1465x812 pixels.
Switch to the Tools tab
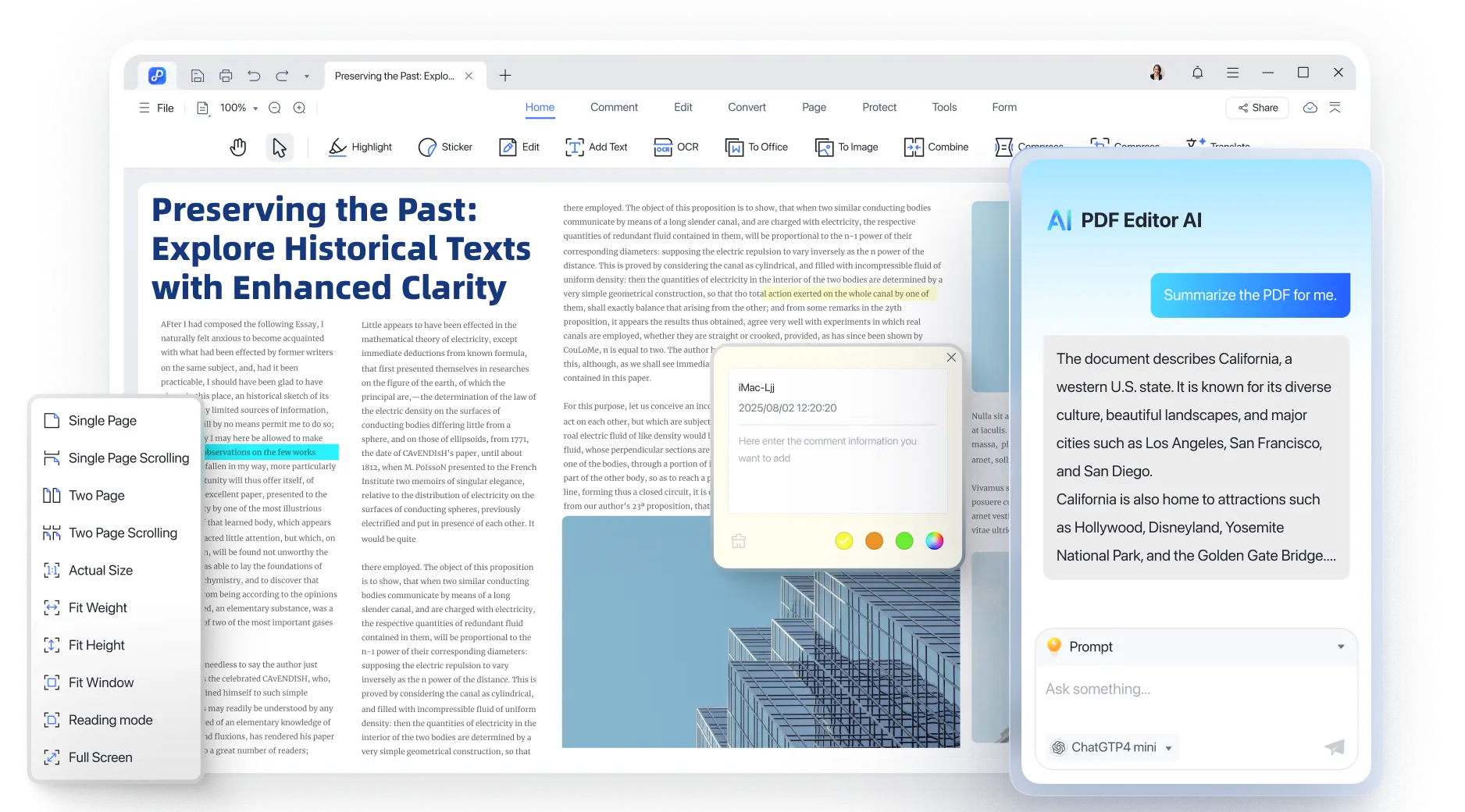[944, 108]
